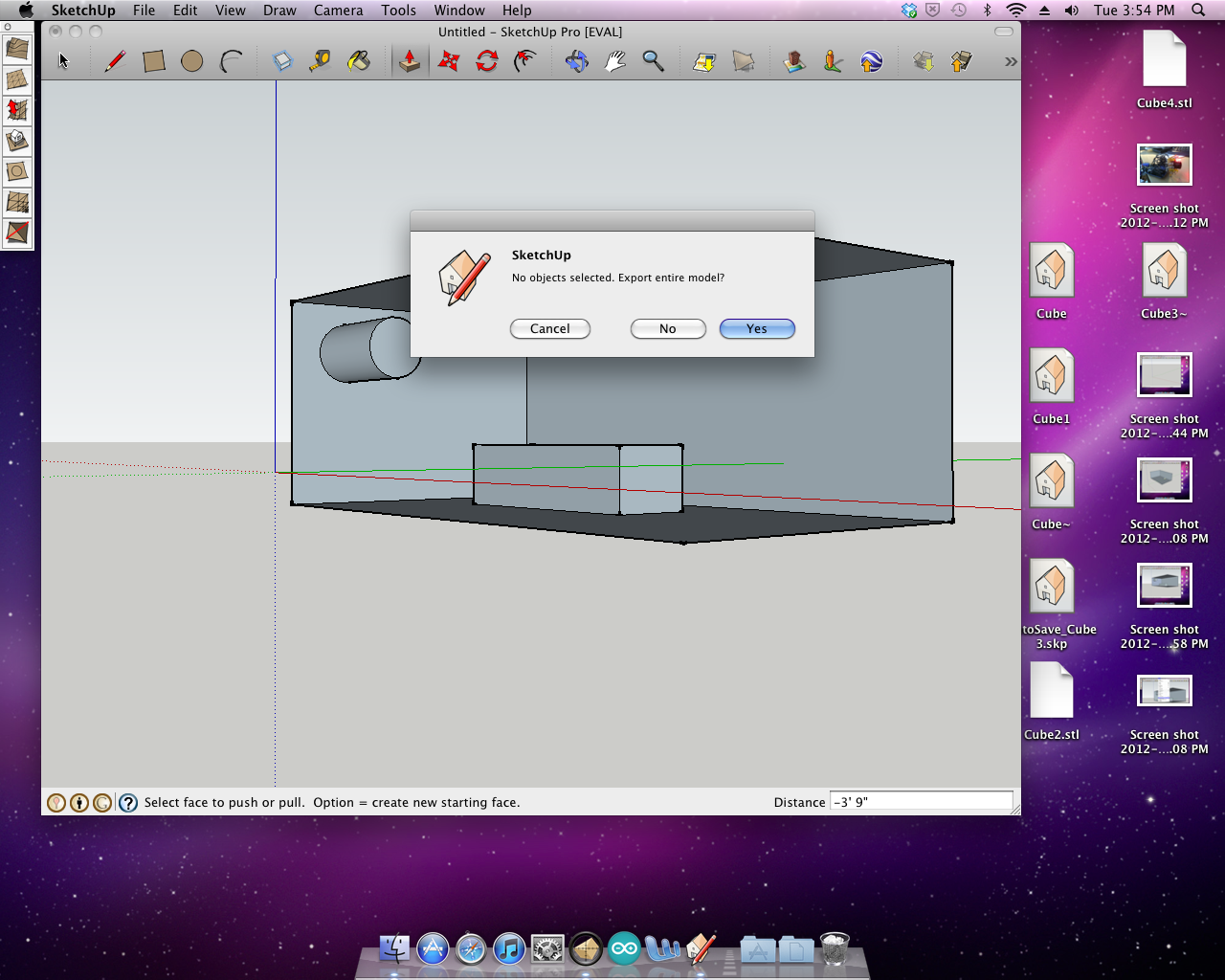Choose the Rotate tool
This screenshot has width=1225, height=980.
(x=486, y=60)
